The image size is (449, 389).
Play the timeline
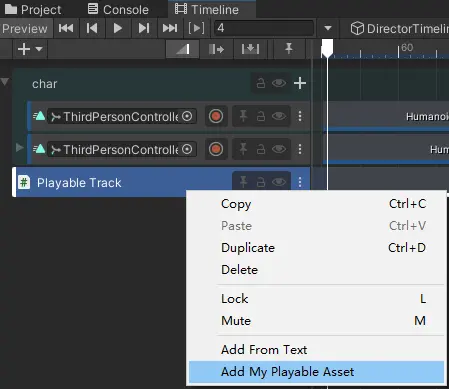pos(117,28)
